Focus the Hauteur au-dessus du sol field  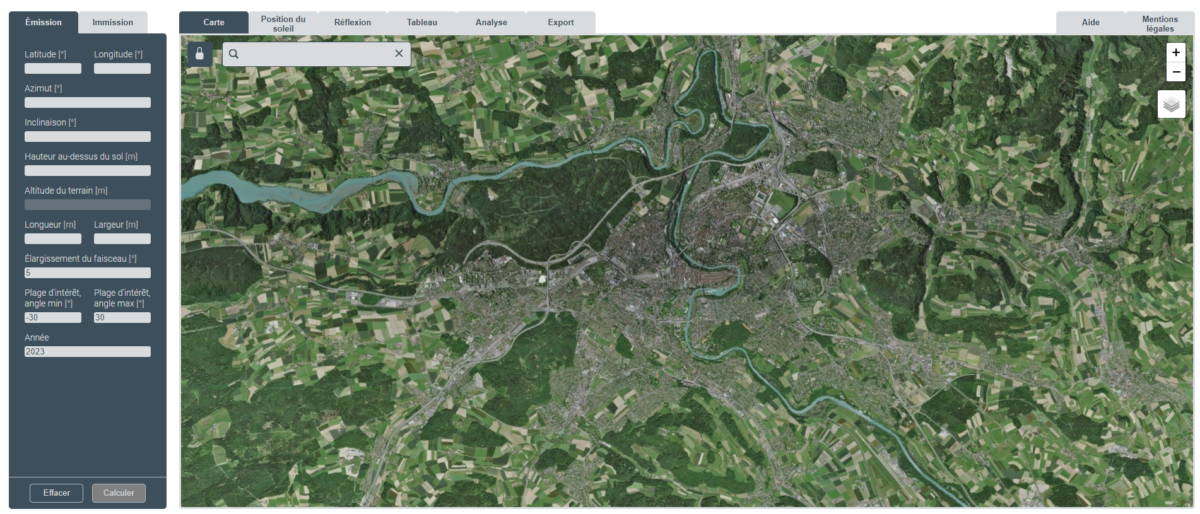point(88,171)
